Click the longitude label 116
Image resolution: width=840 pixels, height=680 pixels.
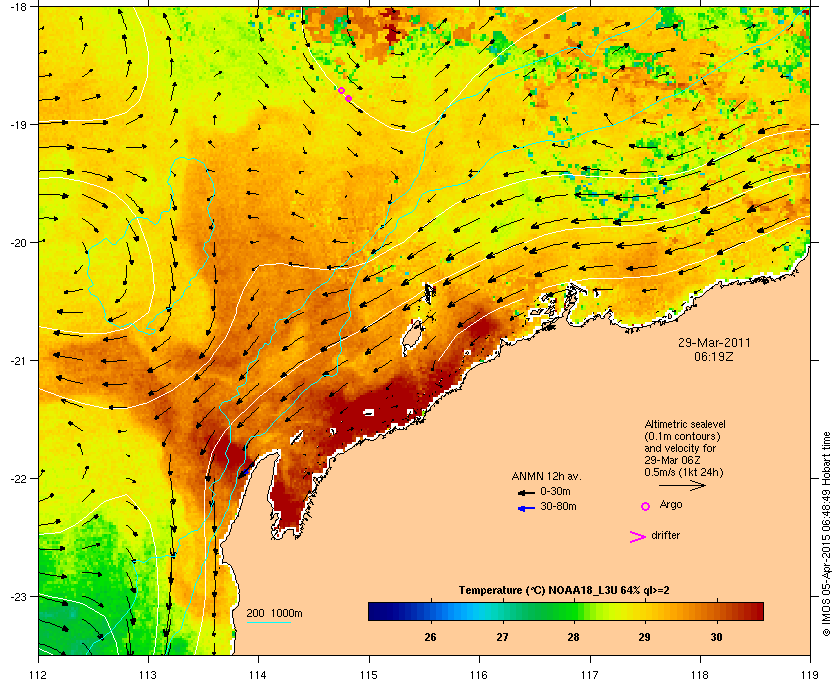[479, 674]
